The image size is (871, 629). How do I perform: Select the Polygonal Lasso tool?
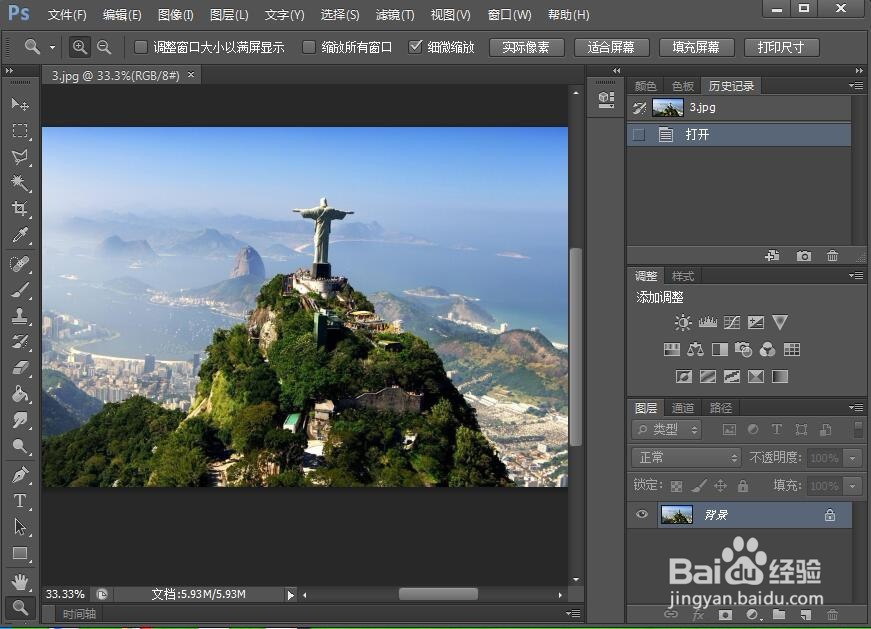[20, 157]
